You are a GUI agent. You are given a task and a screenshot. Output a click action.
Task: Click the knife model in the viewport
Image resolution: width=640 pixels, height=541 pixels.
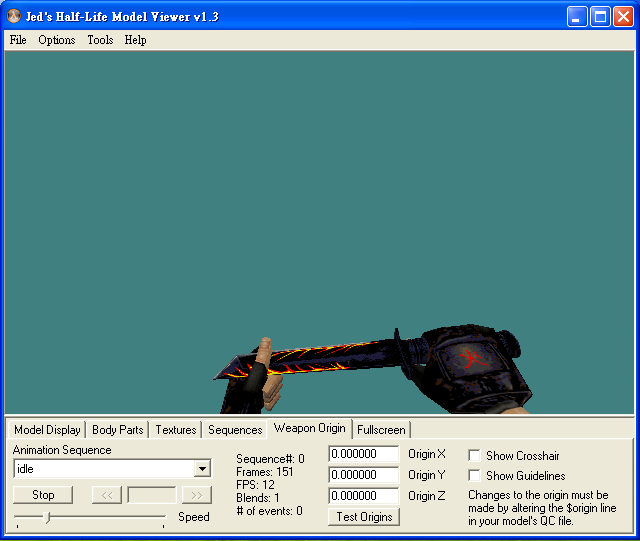pos(327,359)
